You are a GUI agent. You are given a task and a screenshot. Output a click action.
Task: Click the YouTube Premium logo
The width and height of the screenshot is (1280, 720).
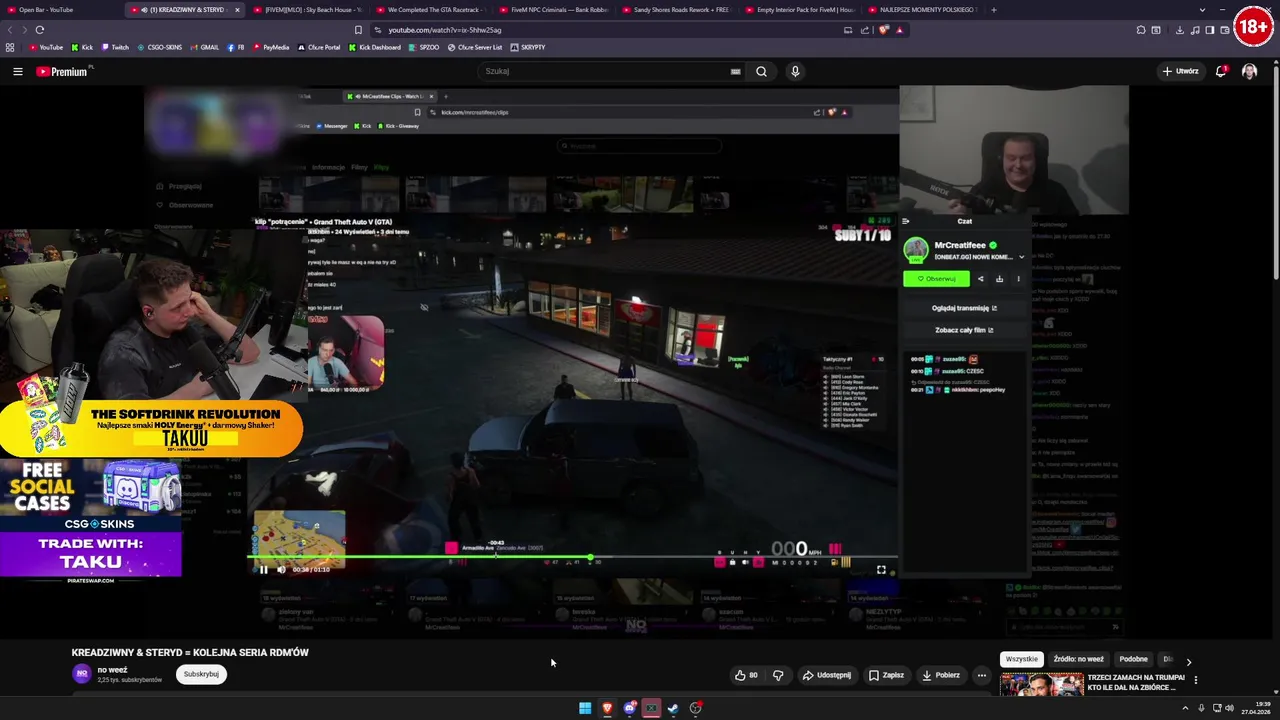pyautogui.click(x=64, y=71)
